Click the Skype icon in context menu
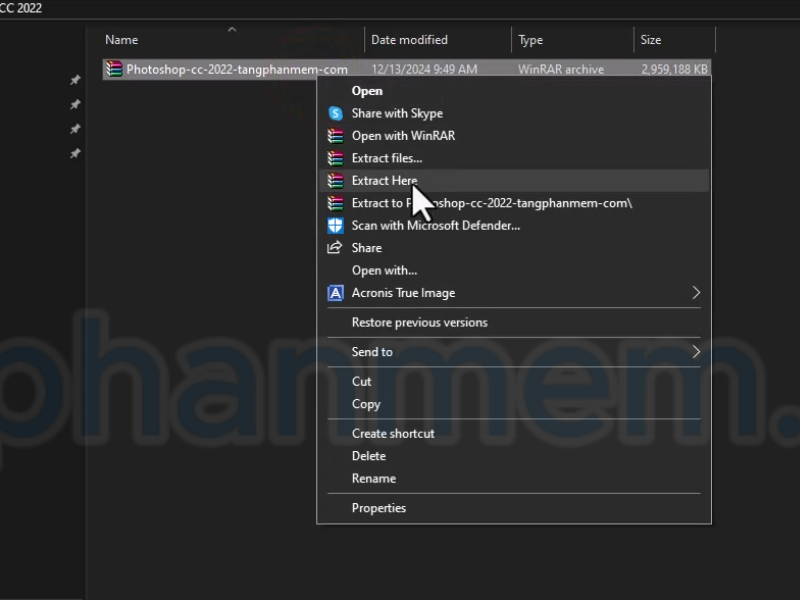This screenshot has width=800, height=600. (335, 113)
